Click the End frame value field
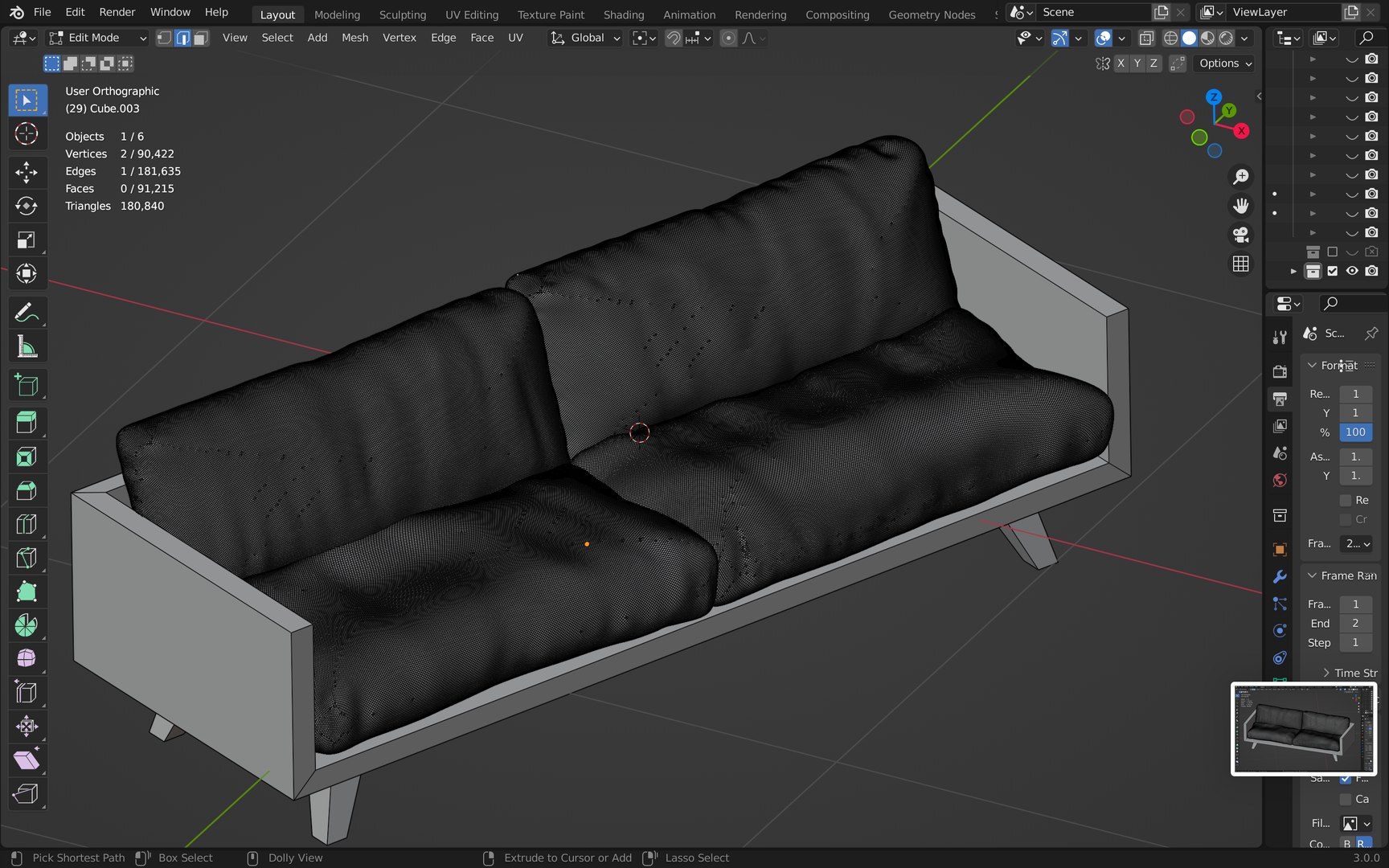The height and width of the screenshot is (868, 1389). coord(1355,624)
